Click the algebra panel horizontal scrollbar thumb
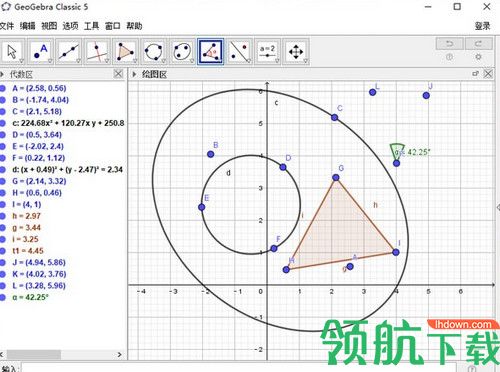 click(x=34, y=354)
